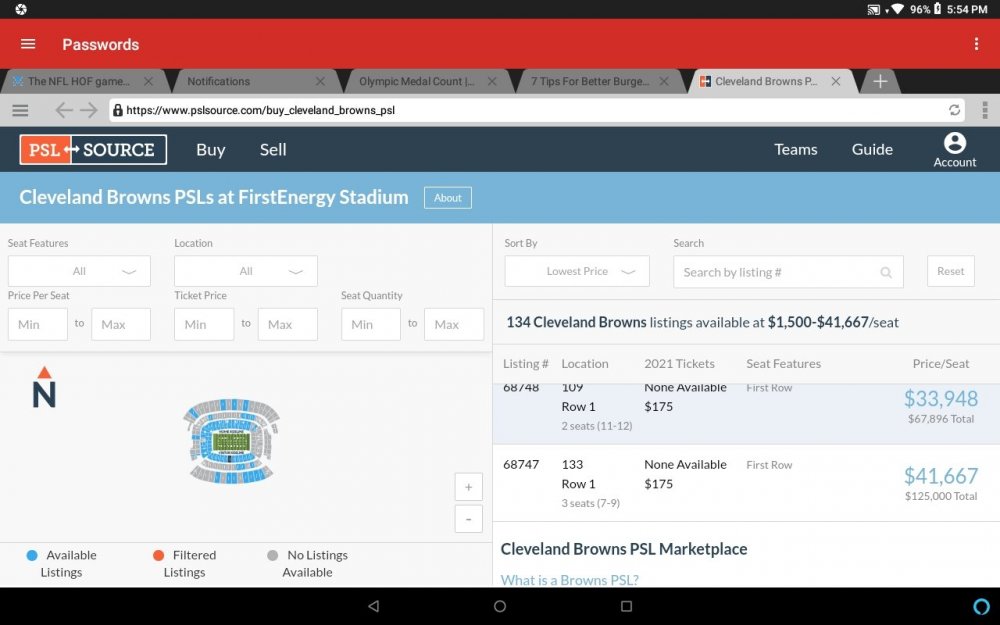The height and width of the screenshot is (625, 1000).
Task: Click the Reset button
Action: 950,271
